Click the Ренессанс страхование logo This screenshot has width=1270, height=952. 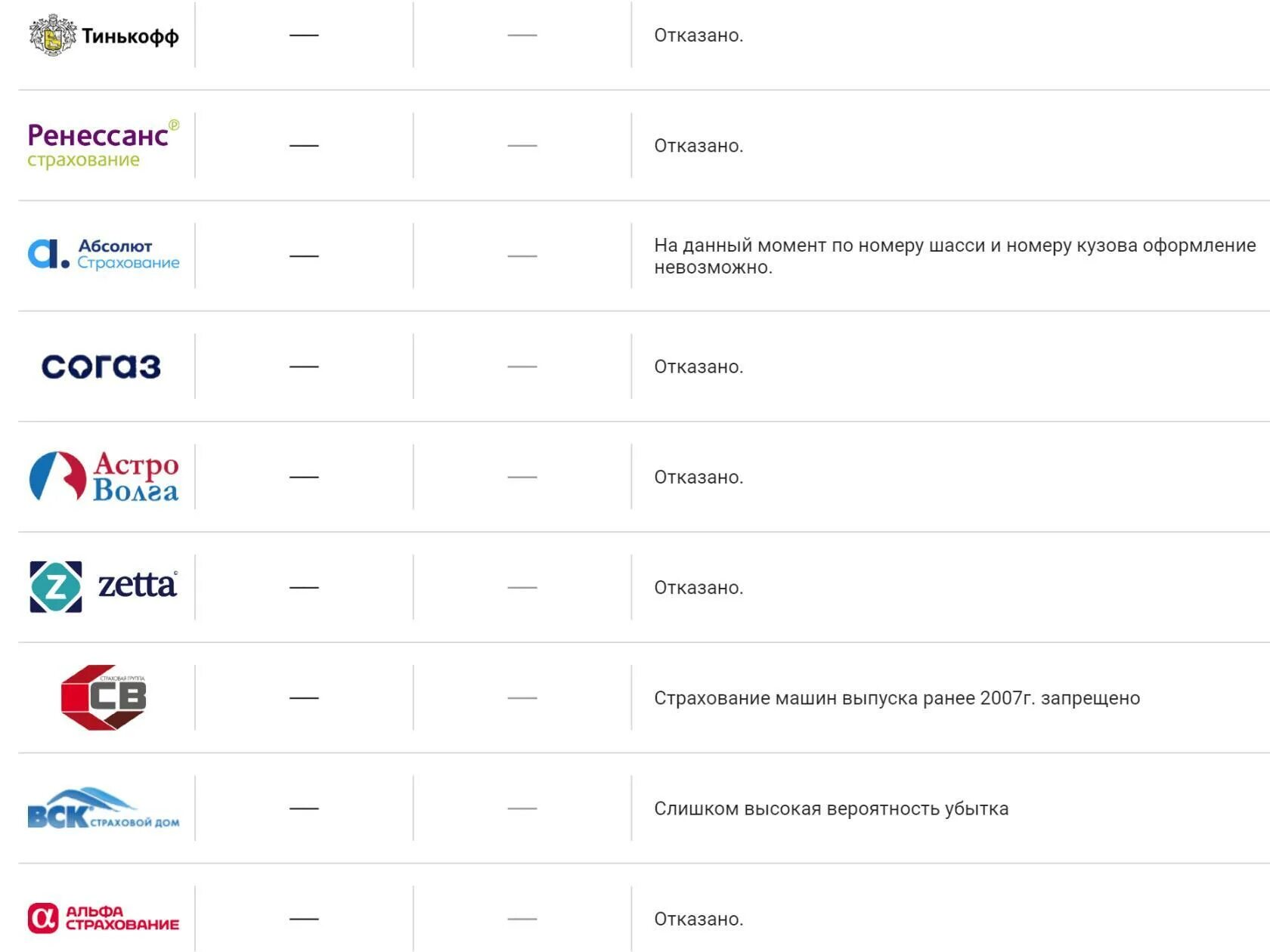(104, 145)
